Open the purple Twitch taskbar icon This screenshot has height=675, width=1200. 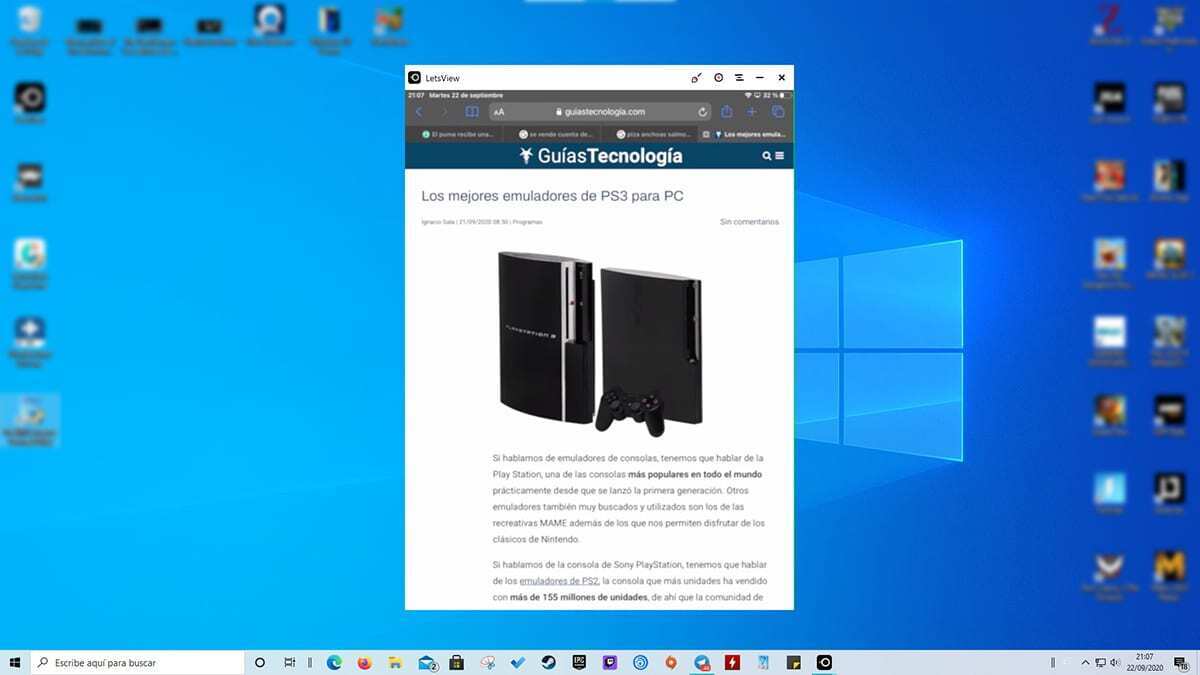(610, 662)
